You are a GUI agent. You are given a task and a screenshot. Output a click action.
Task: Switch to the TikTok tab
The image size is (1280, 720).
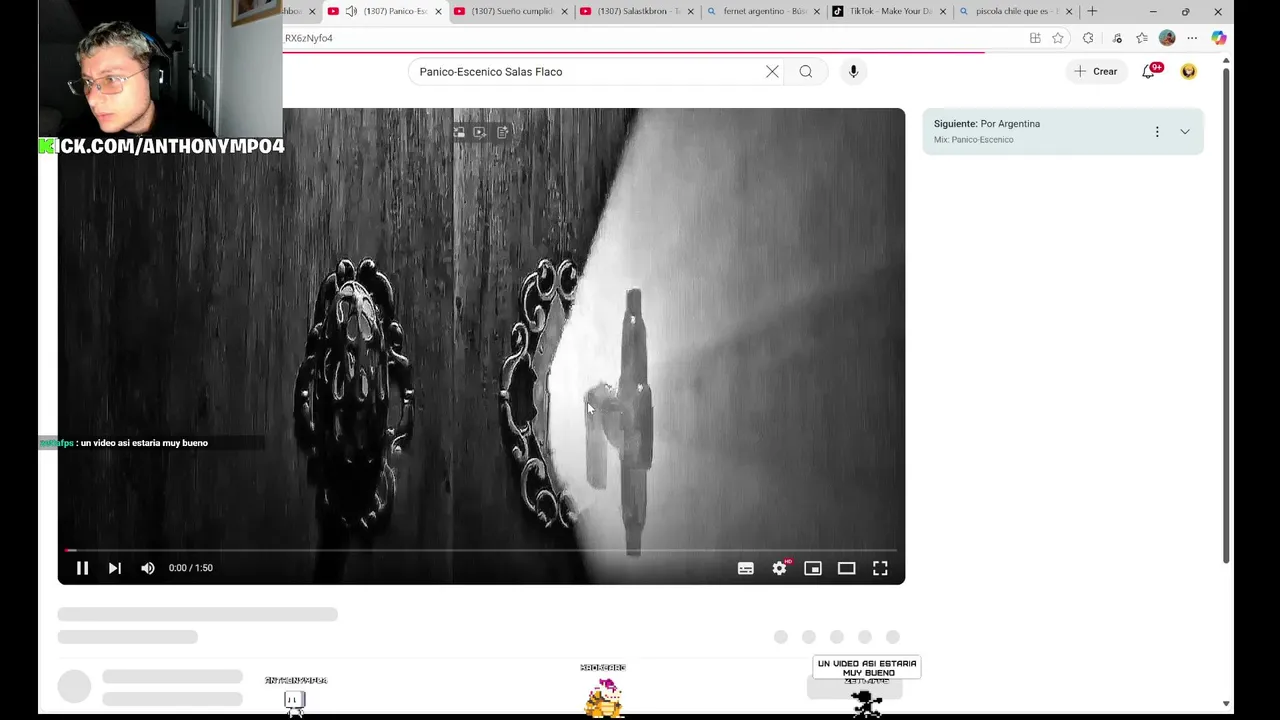click(889, 11)
